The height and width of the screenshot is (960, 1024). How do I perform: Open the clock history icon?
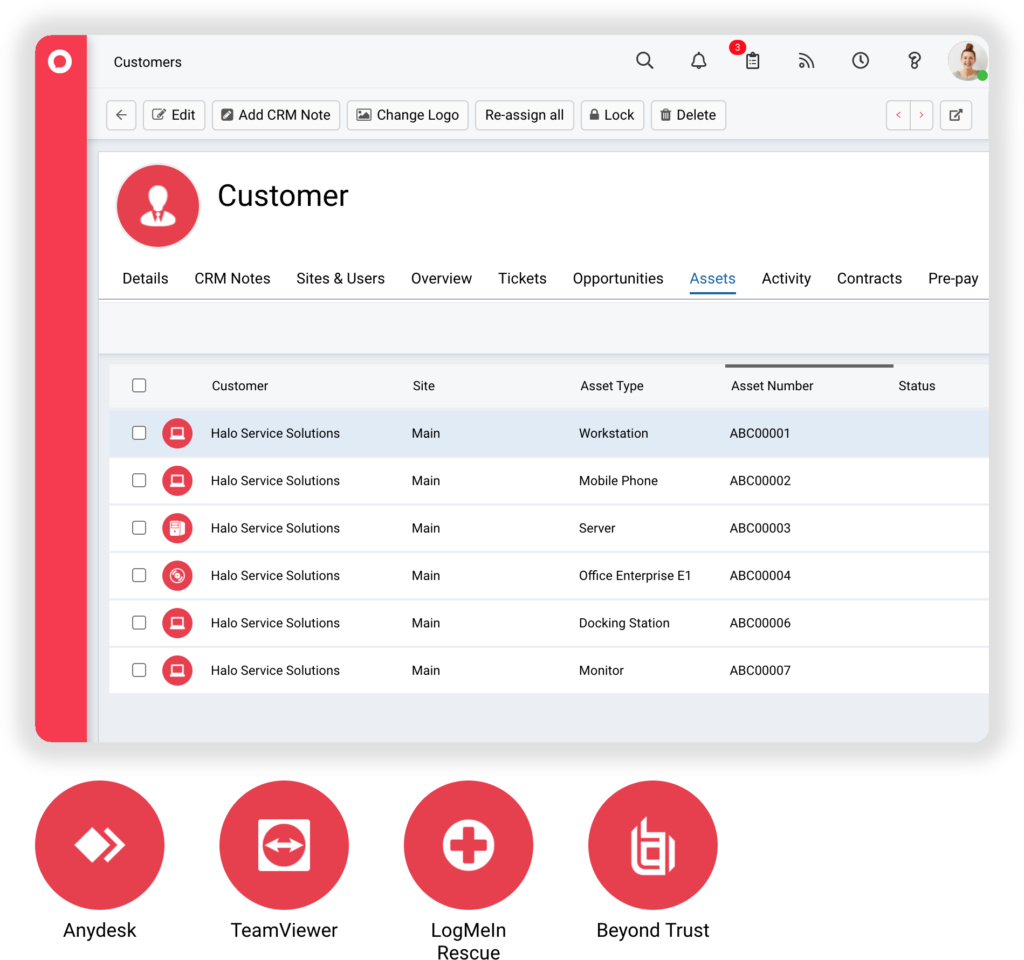tap(860, 61)
